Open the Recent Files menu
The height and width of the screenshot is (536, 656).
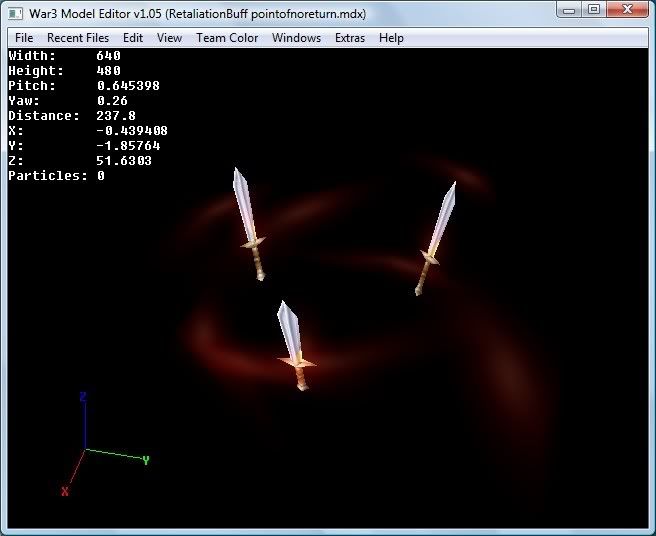pos(78,38)
